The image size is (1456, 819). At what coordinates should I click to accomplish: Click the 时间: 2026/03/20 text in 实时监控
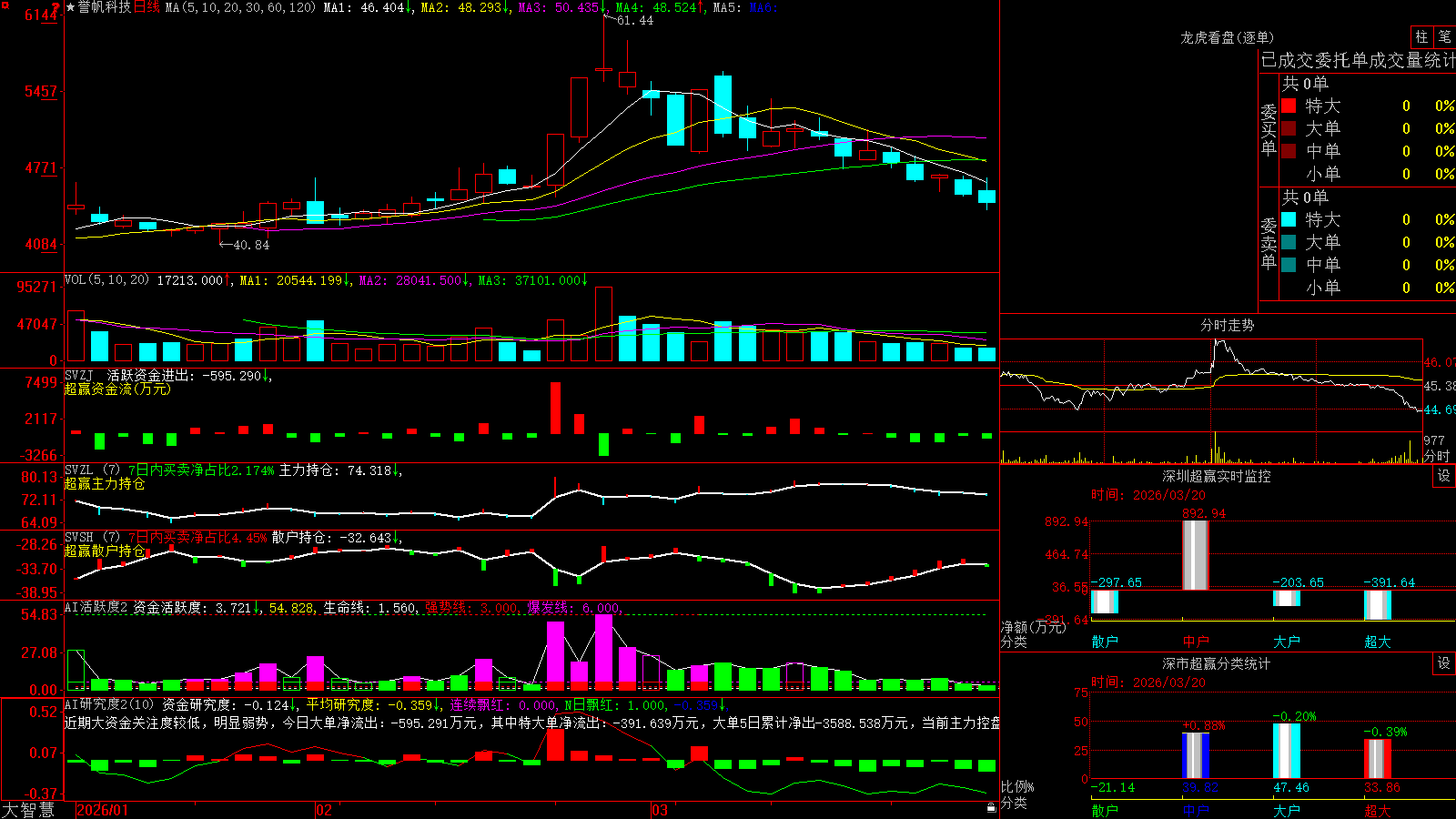[1148, 495]
